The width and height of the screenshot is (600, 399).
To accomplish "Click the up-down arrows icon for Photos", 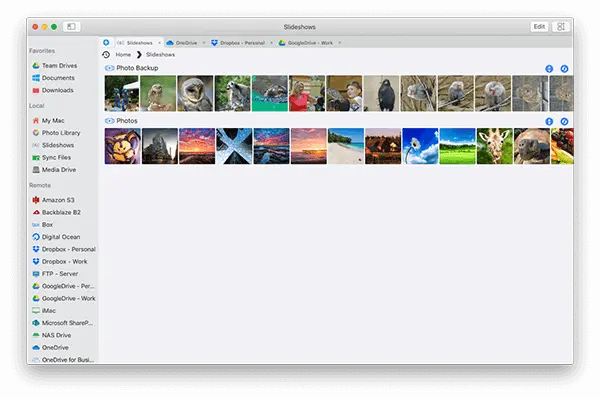I will point(549,122).
